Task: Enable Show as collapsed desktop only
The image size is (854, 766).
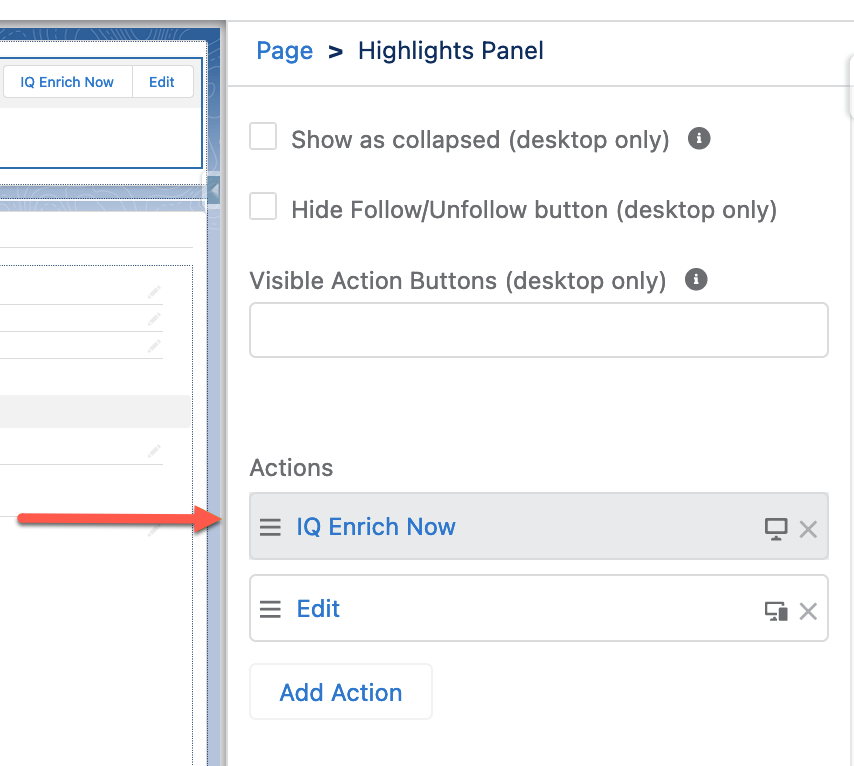Action: click(262, 136)
